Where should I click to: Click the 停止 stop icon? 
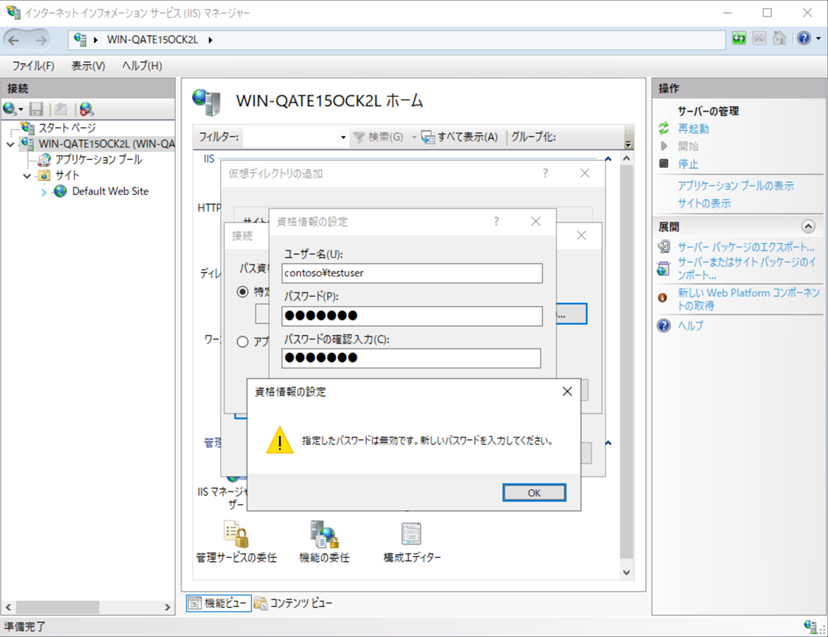(664, 164)
